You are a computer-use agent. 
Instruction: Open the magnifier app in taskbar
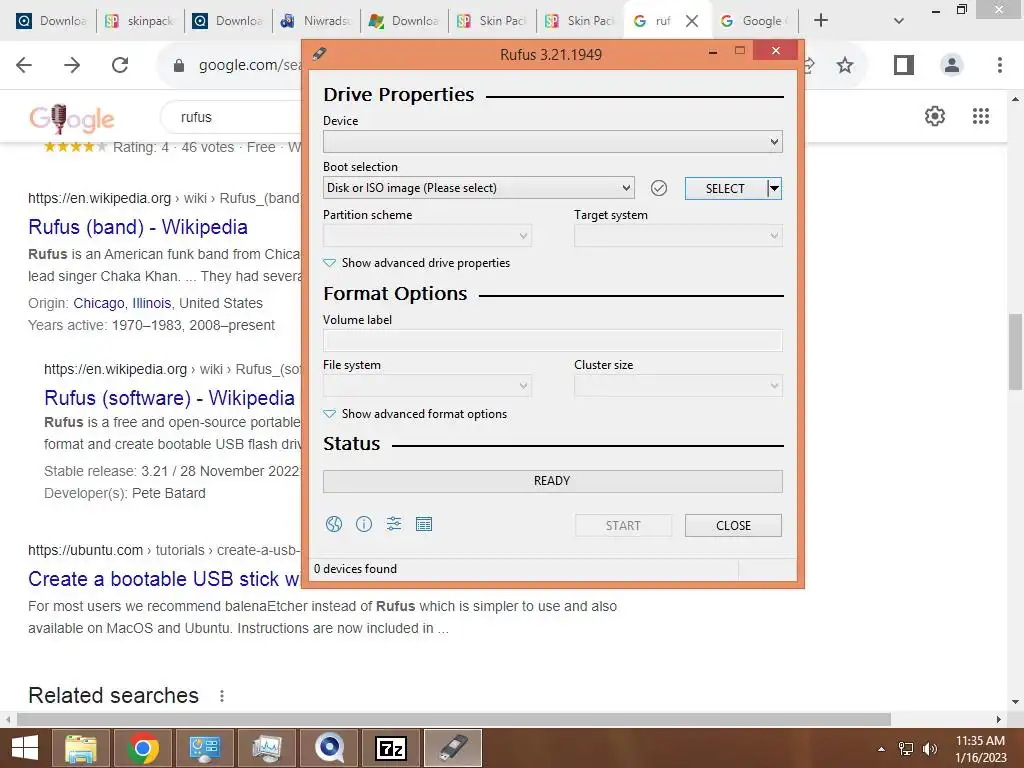click(329, 748)
